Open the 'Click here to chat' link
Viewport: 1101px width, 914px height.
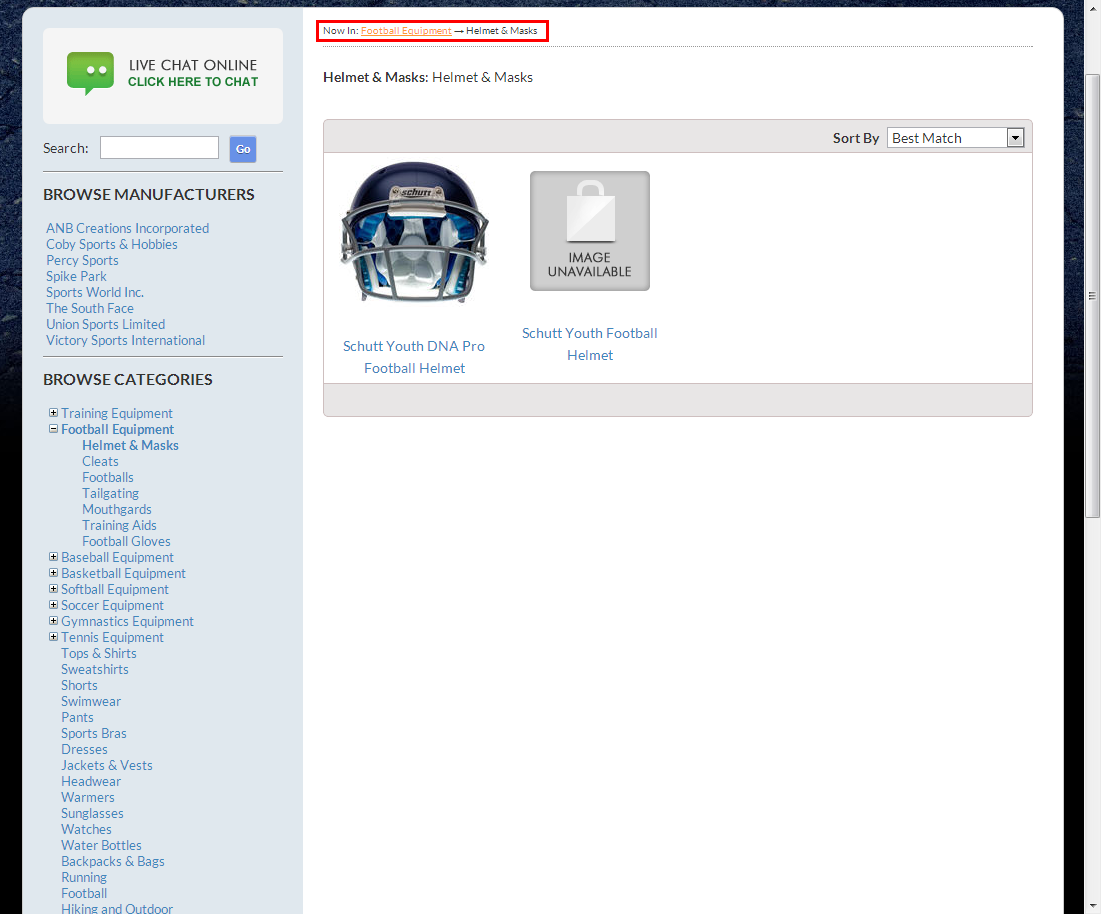192,81
